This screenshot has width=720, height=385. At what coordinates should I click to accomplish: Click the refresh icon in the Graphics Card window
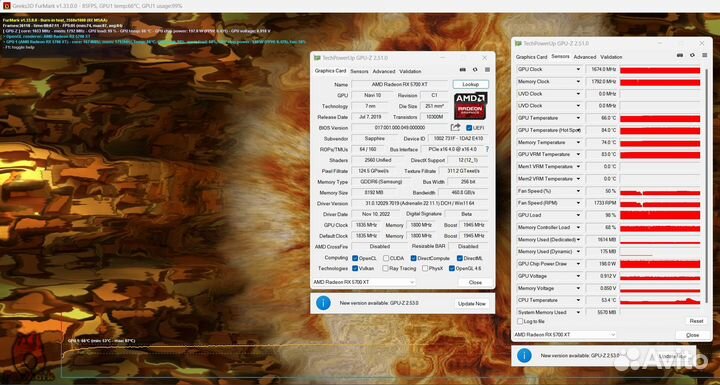(475, 70)
